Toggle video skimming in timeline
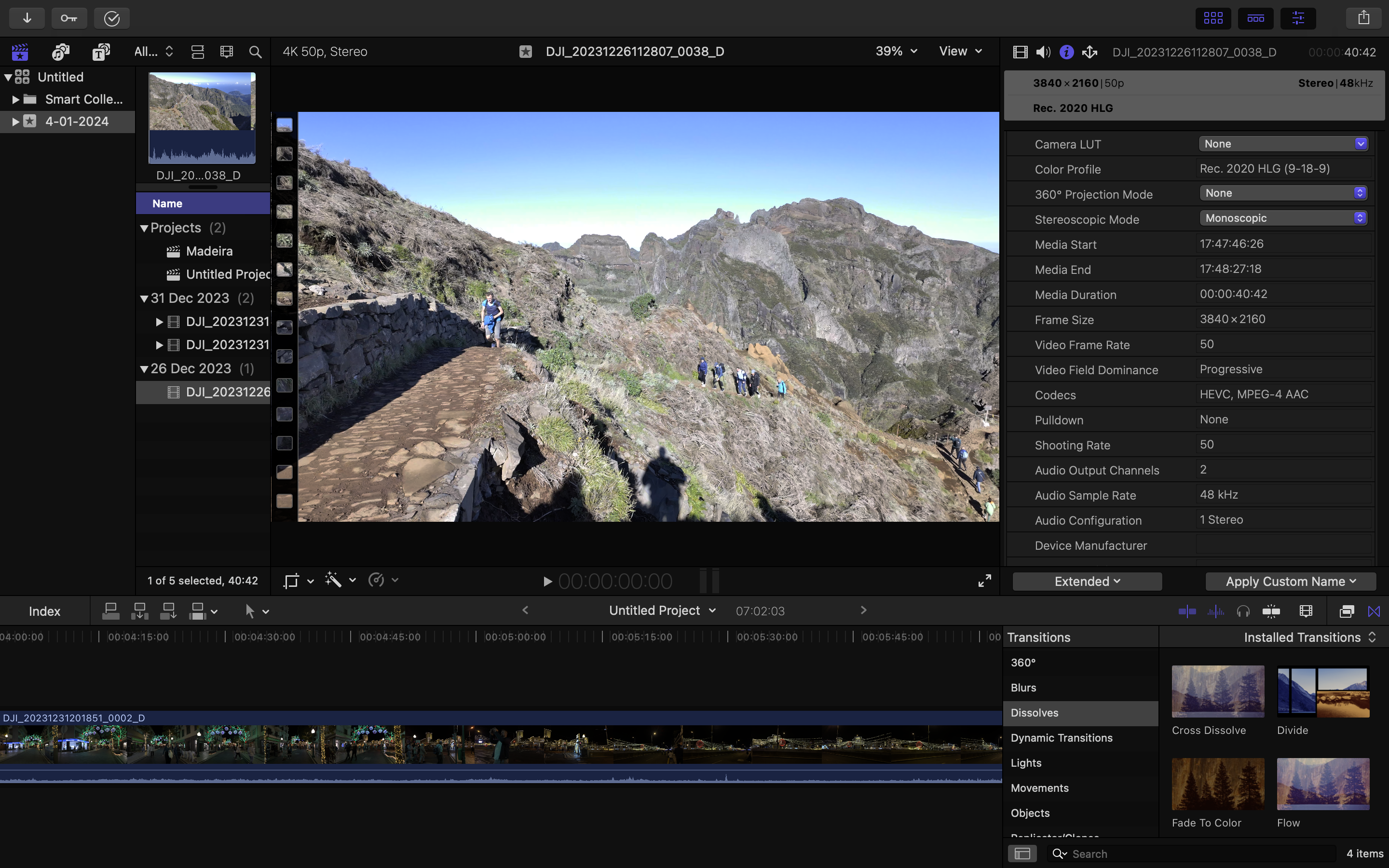This screenshot has height=868, width=1389. click(x=1186, y=611)
